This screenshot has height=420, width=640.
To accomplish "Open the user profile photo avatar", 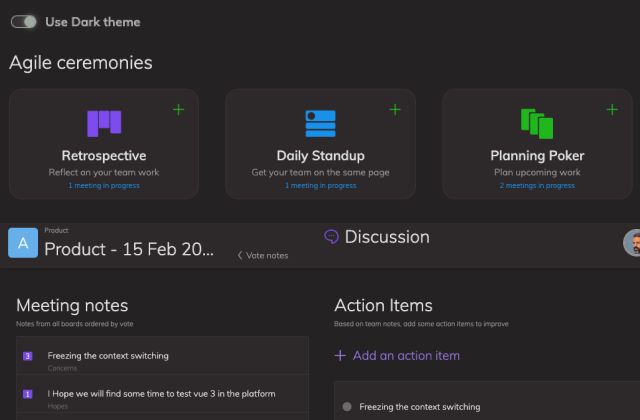I will coord(631,242).
